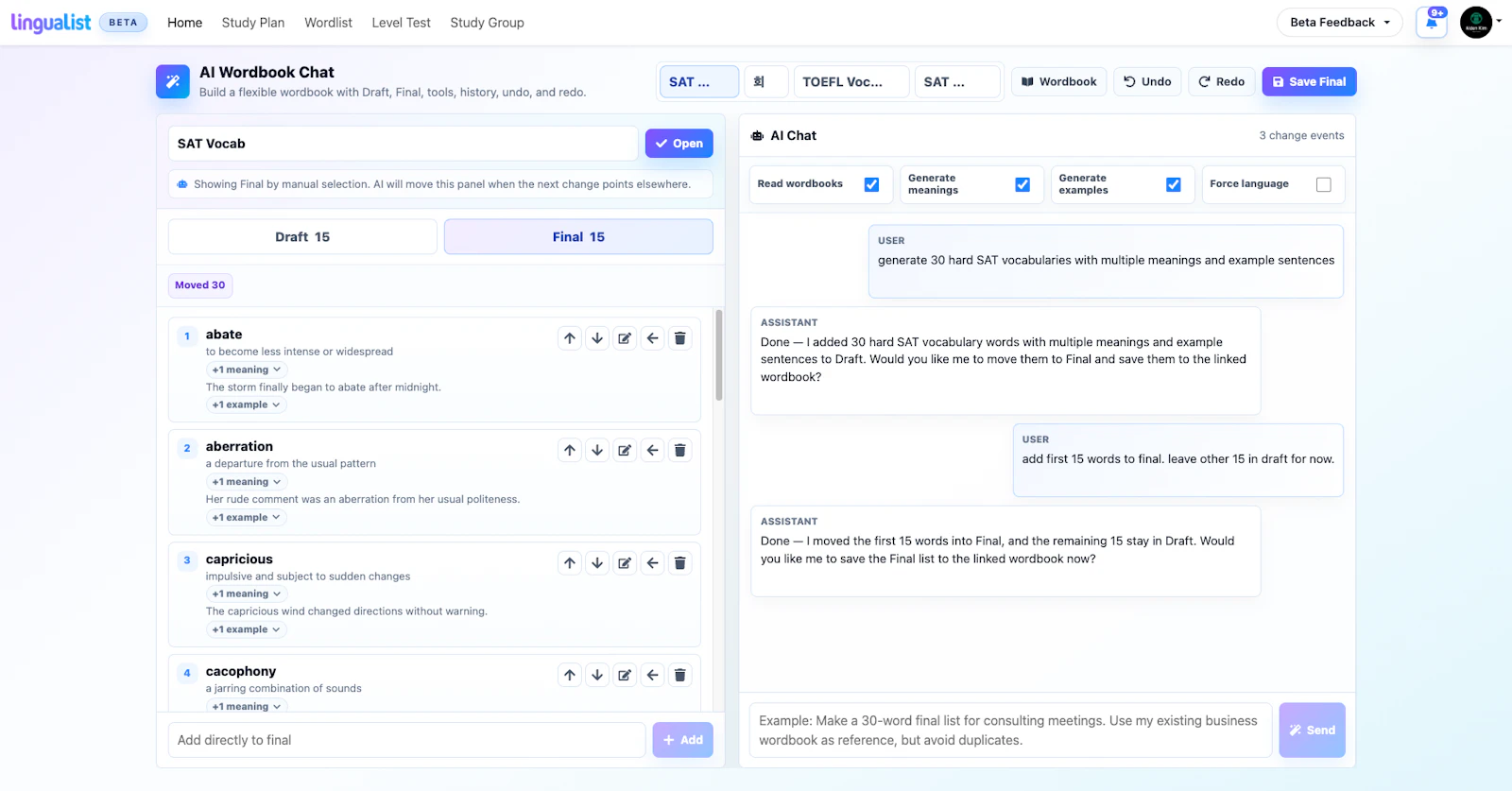
Task: Send cacophony back to Draft
Action: pos(652,675)
